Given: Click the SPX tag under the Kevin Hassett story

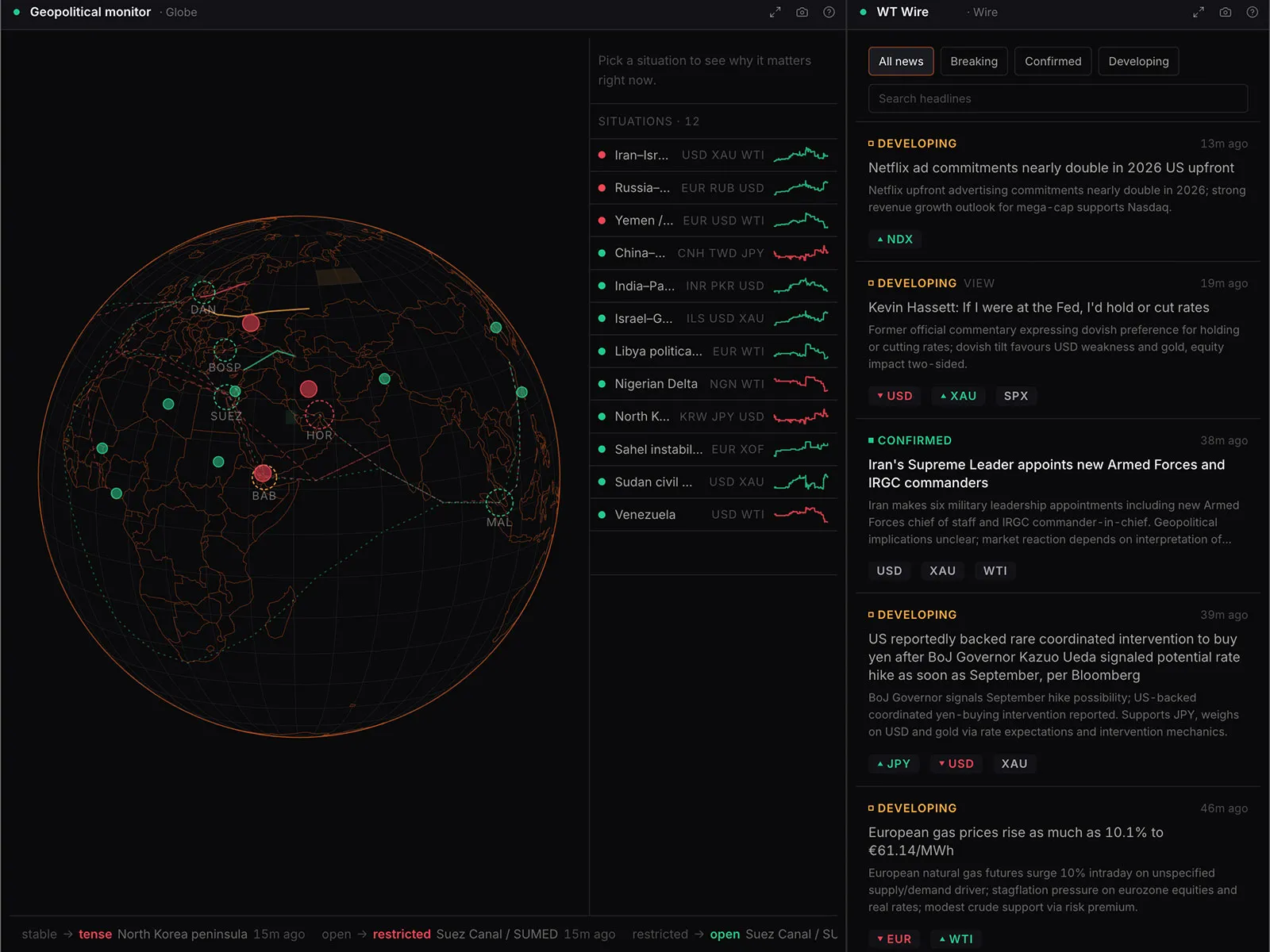Looking at the screenshot, I should click(1016, 396).
